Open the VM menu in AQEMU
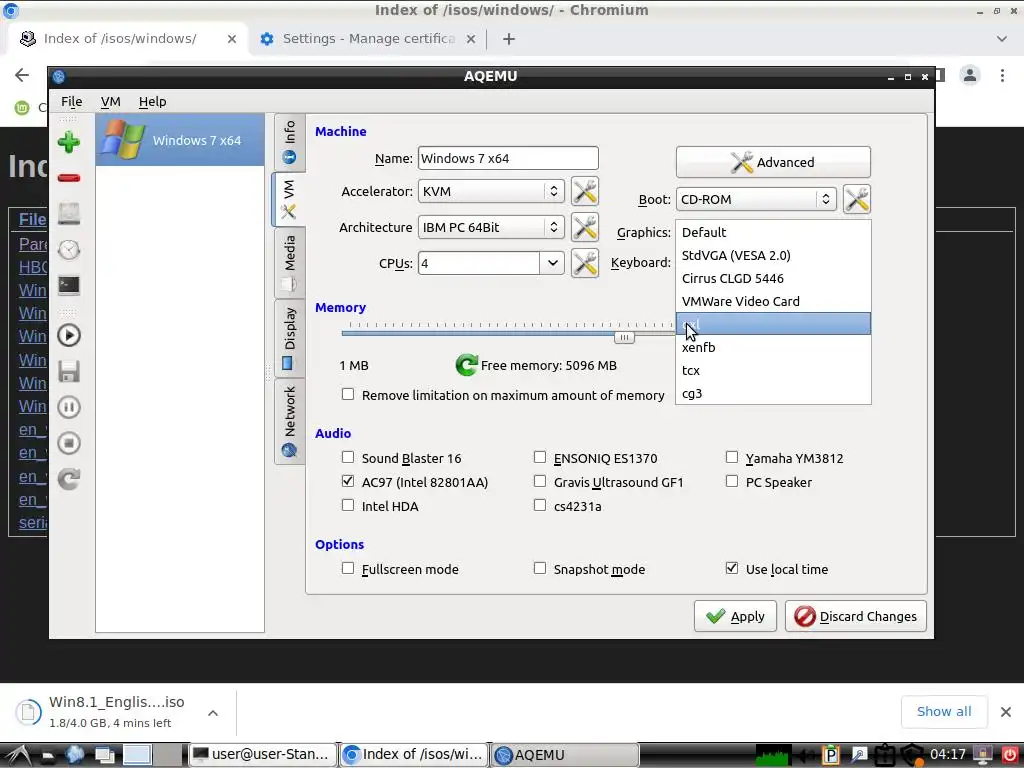Viewport: 1024px width, 768px height. coord(110,101)
